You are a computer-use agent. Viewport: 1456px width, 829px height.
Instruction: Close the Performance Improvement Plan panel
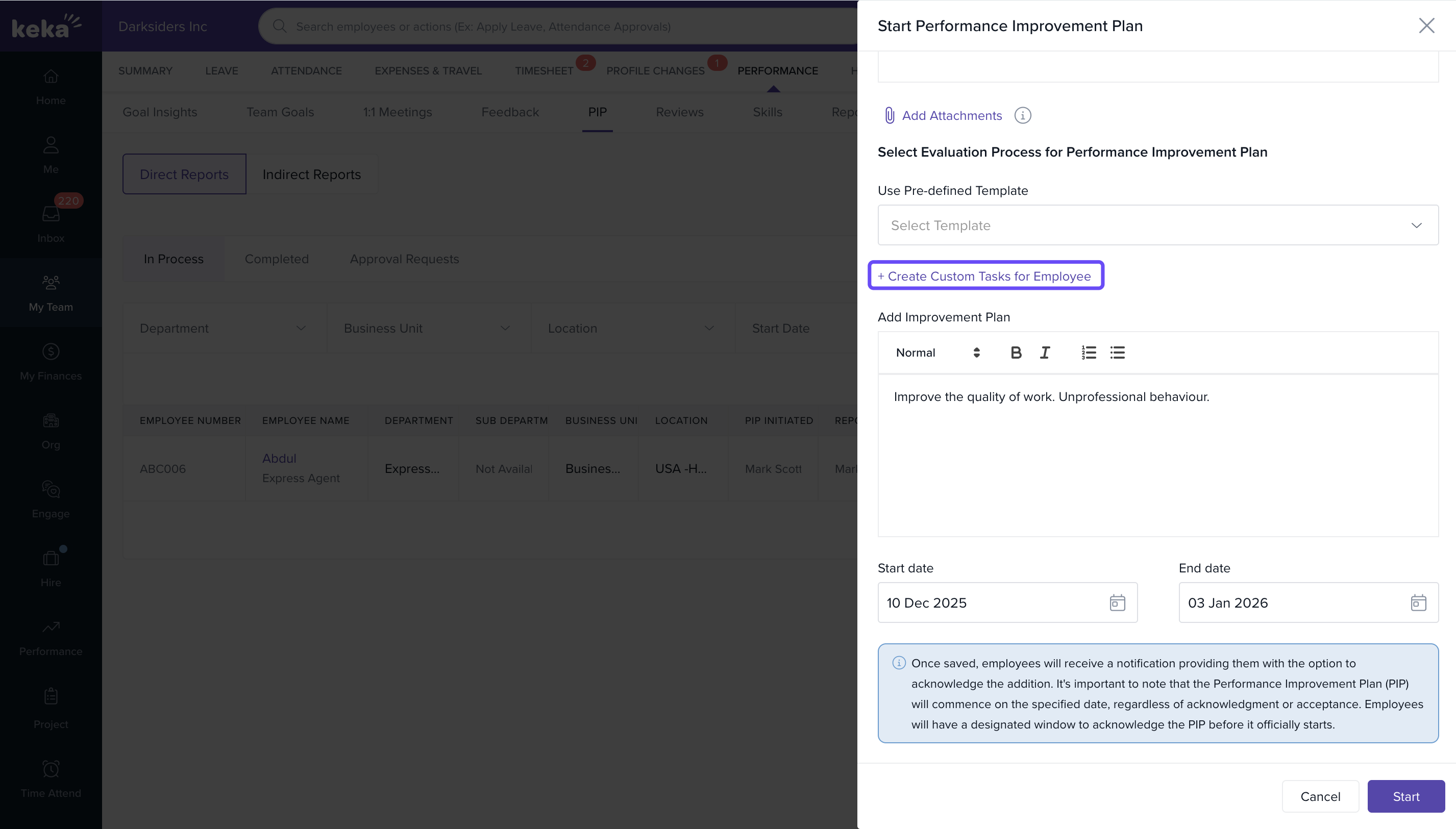coord(1426,26)
